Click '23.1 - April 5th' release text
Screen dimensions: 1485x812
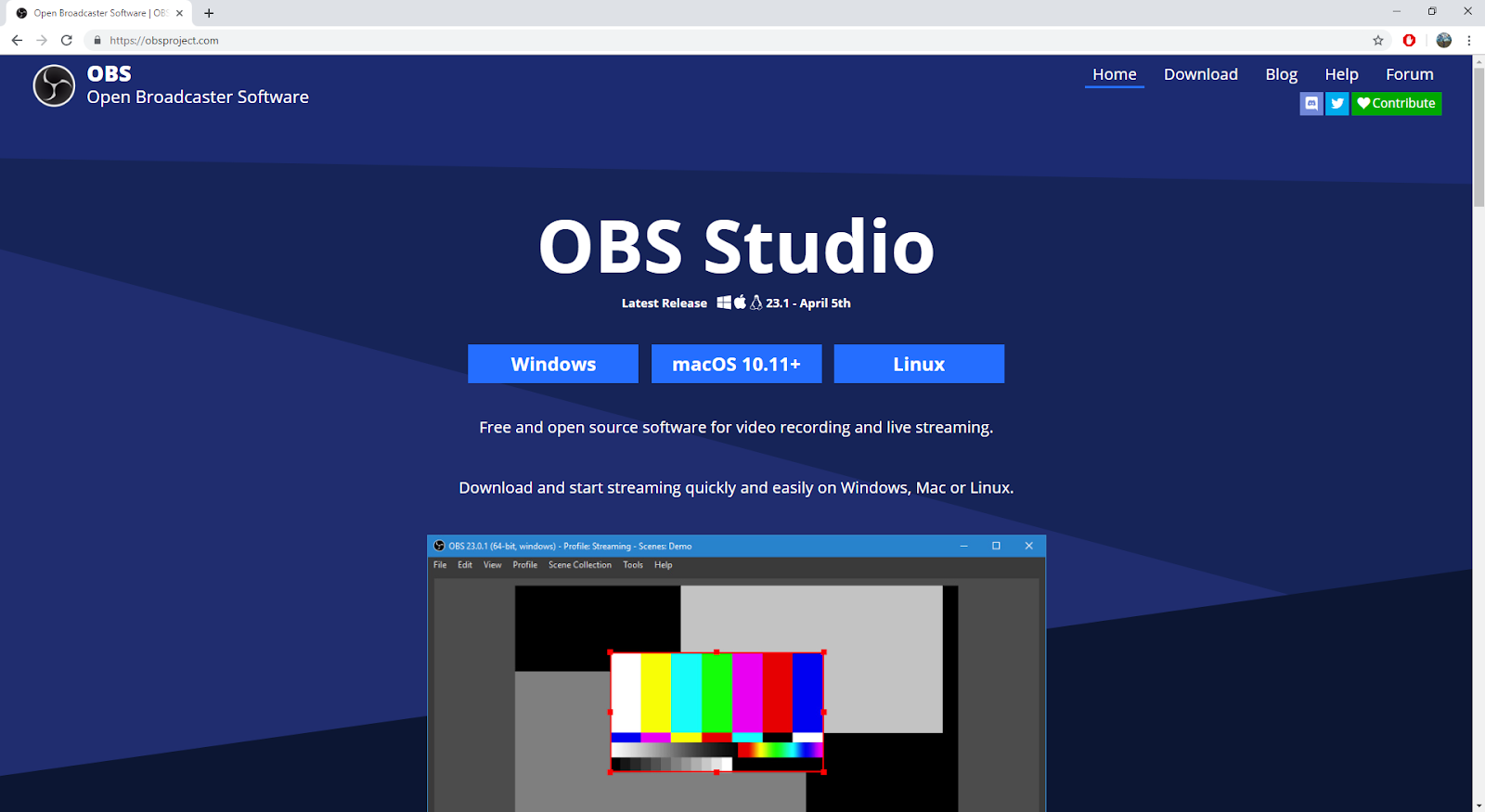(x=808, y=303)
